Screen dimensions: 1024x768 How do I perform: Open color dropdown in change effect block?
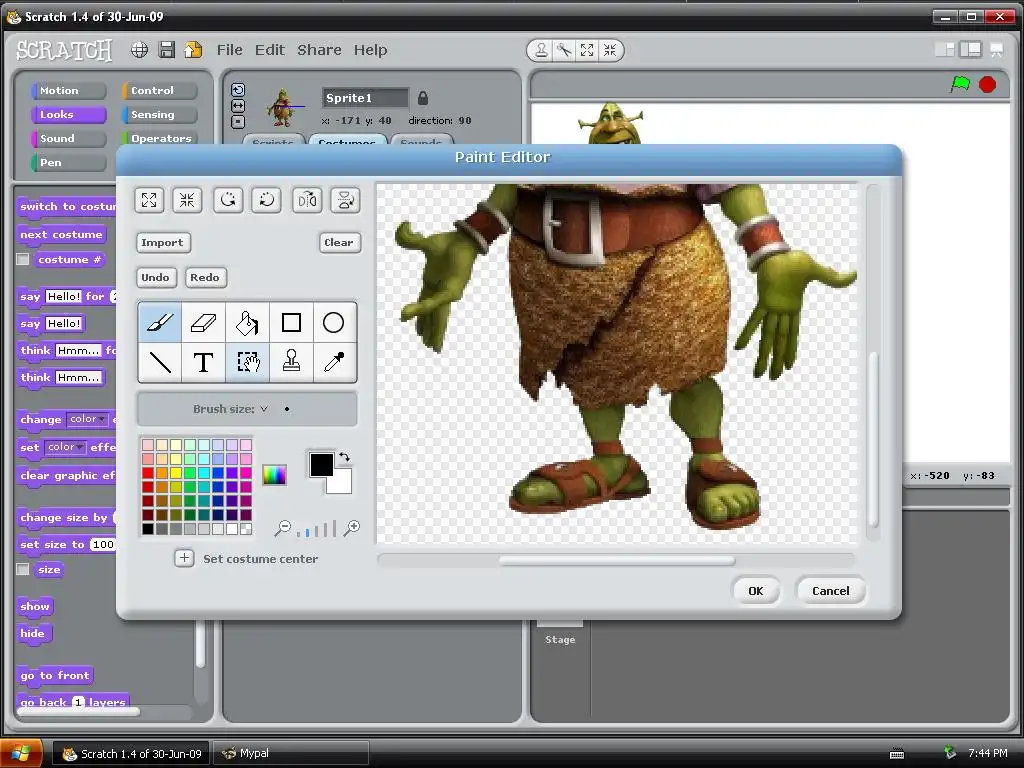(x=88, y=419)
